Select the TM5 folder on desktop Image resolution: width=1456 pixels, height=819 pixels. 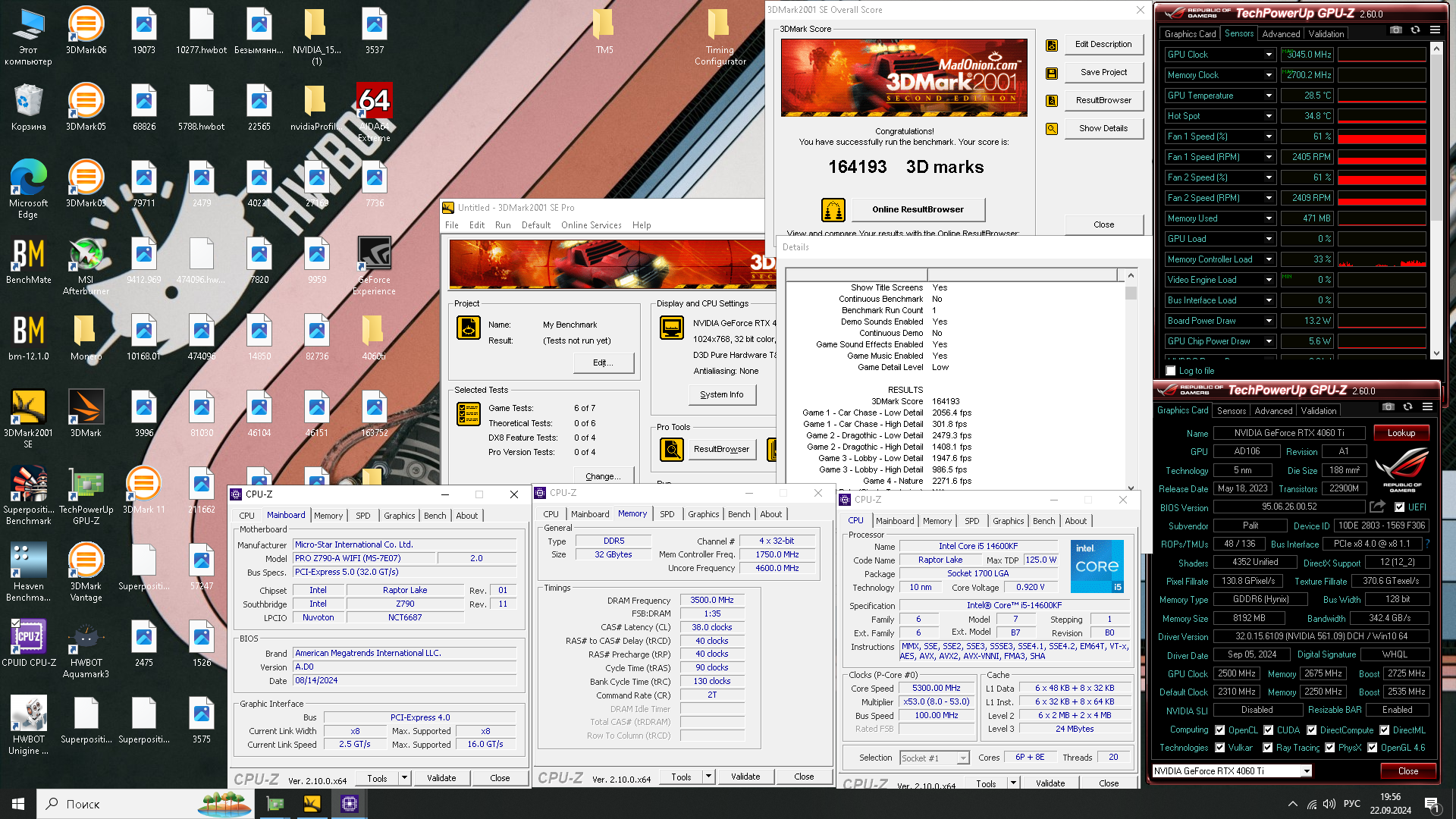pos(604,30)
